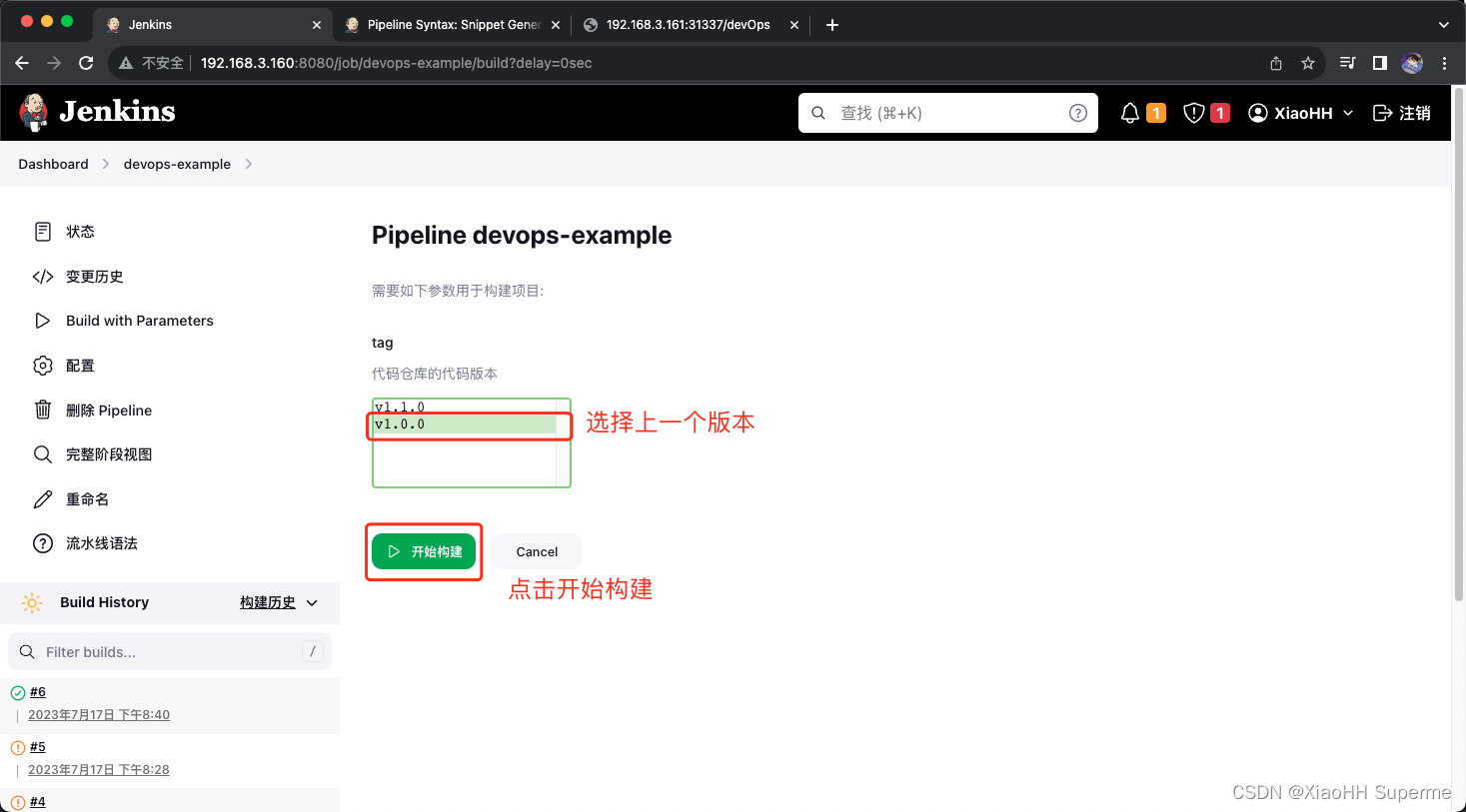Screen dimensions: 1466x812
Task: Click the devops-example breadcrumb
Action: click(x=177, y=164)
